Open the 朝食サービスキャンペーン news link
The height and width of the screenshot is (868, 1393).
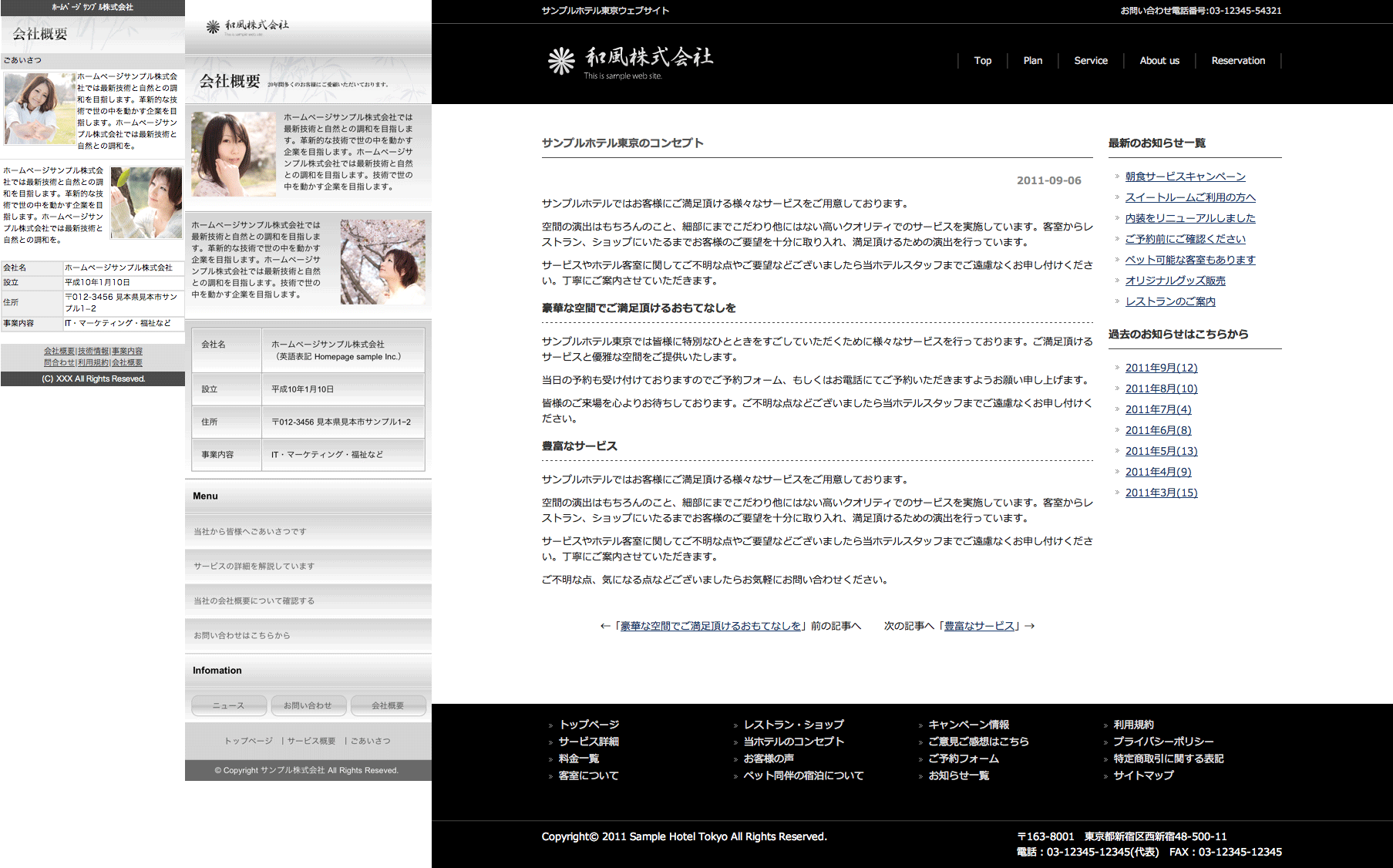click(1185, 177)
